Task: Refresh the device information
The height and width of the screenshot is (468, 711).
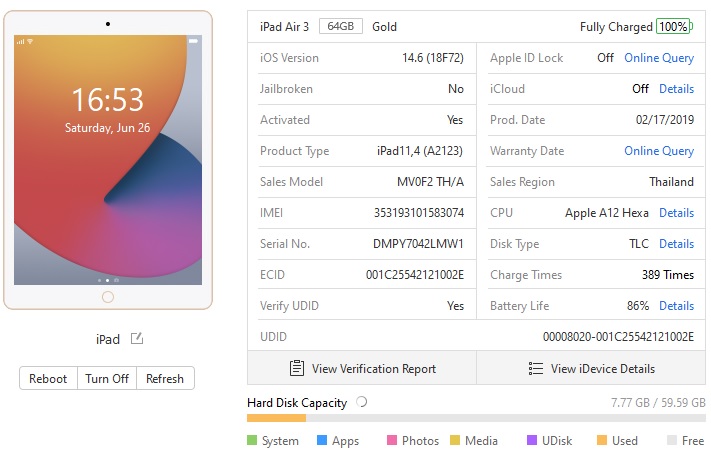Action: 165,378
